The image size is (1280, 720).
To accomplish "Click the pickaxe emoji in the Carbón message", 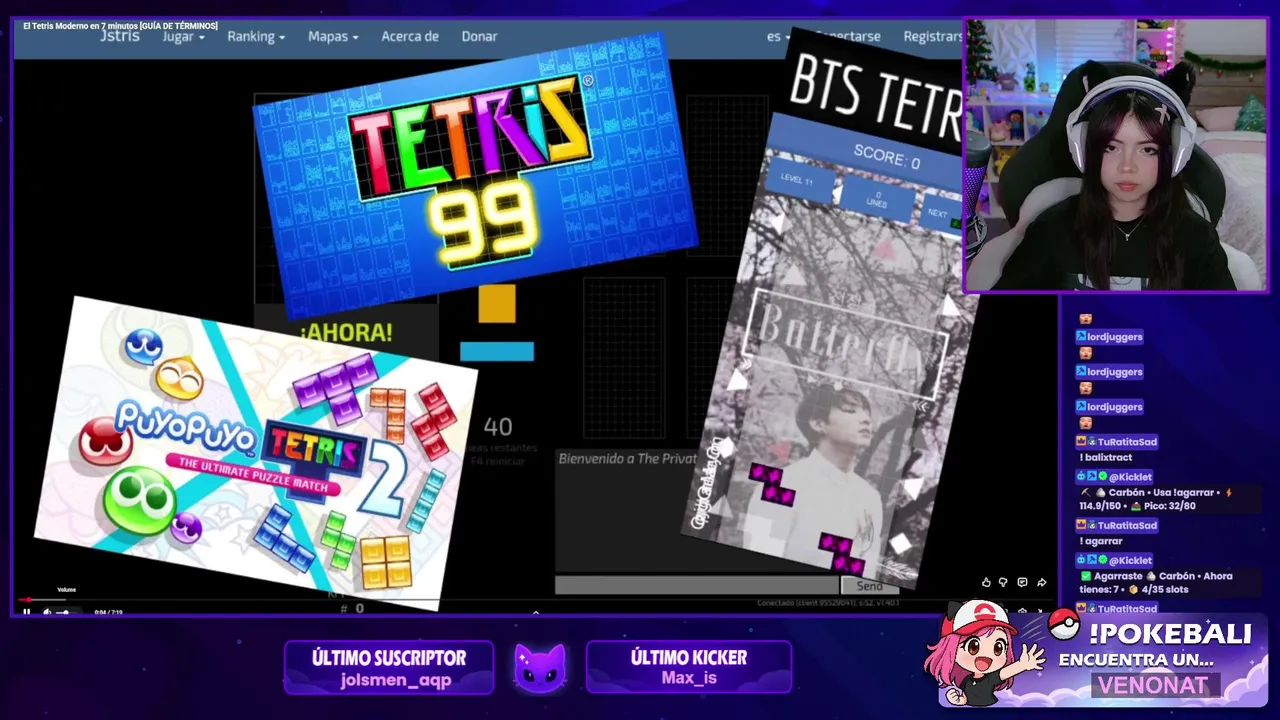I will (x=1085, y=493).
